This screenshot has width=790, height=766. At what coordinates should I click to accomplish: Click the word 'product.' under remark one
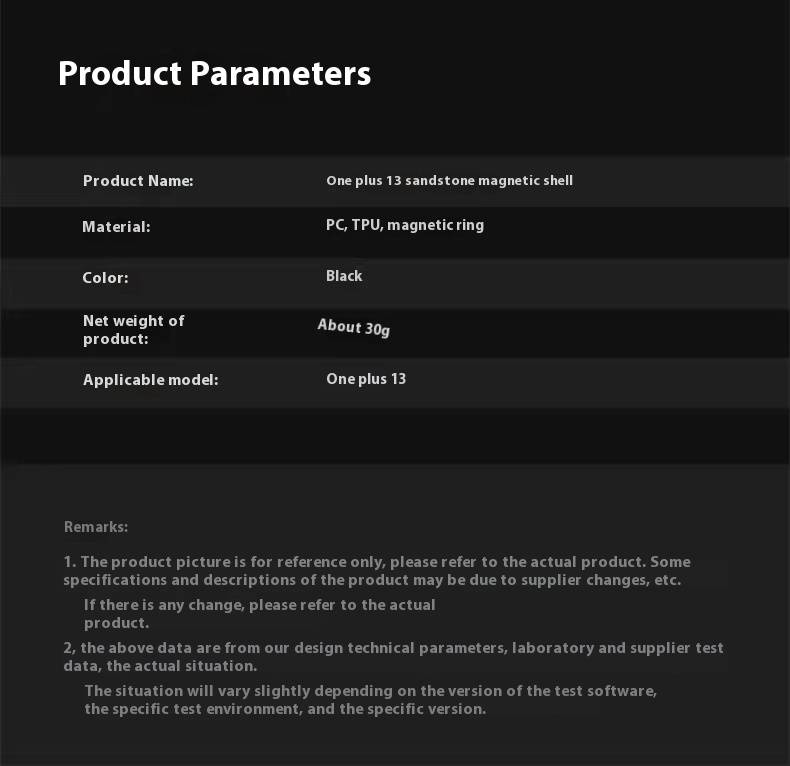[x=116, y=623]
